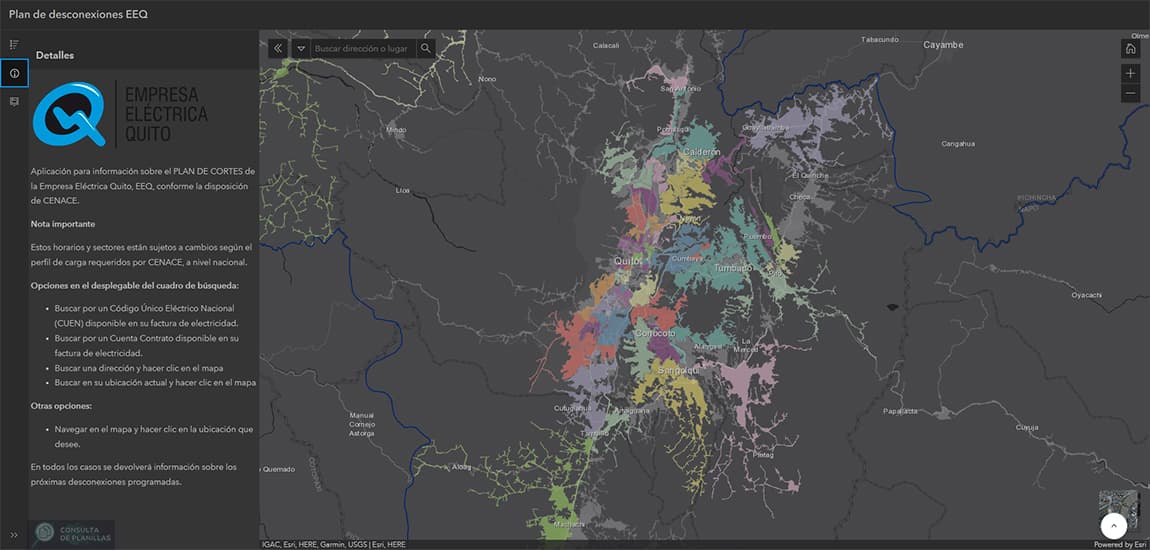Click the Quito label on the map
Image resolution: width=1150 pixels, height=550 pixels.
627,261
